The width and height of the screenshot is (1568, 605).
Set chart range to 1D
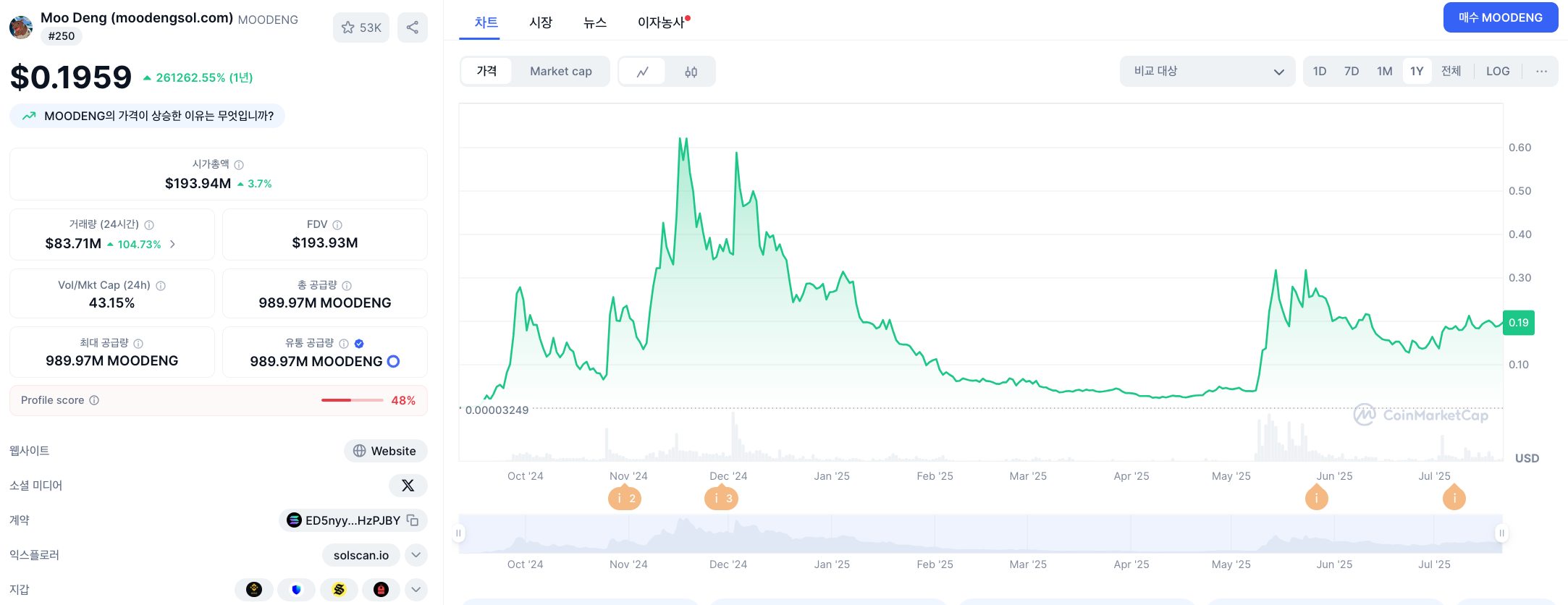click(x=1320, y=71)
